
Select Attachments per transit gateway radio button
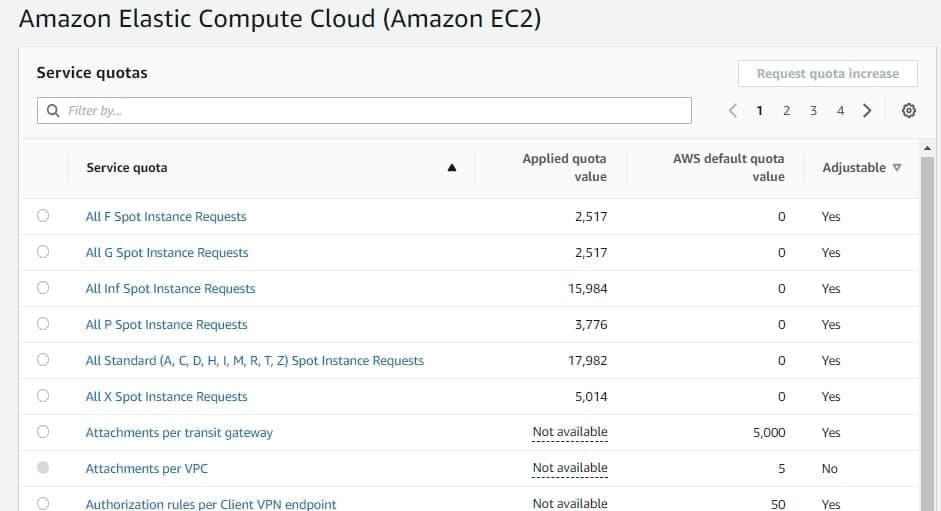(x=43, y=432)
